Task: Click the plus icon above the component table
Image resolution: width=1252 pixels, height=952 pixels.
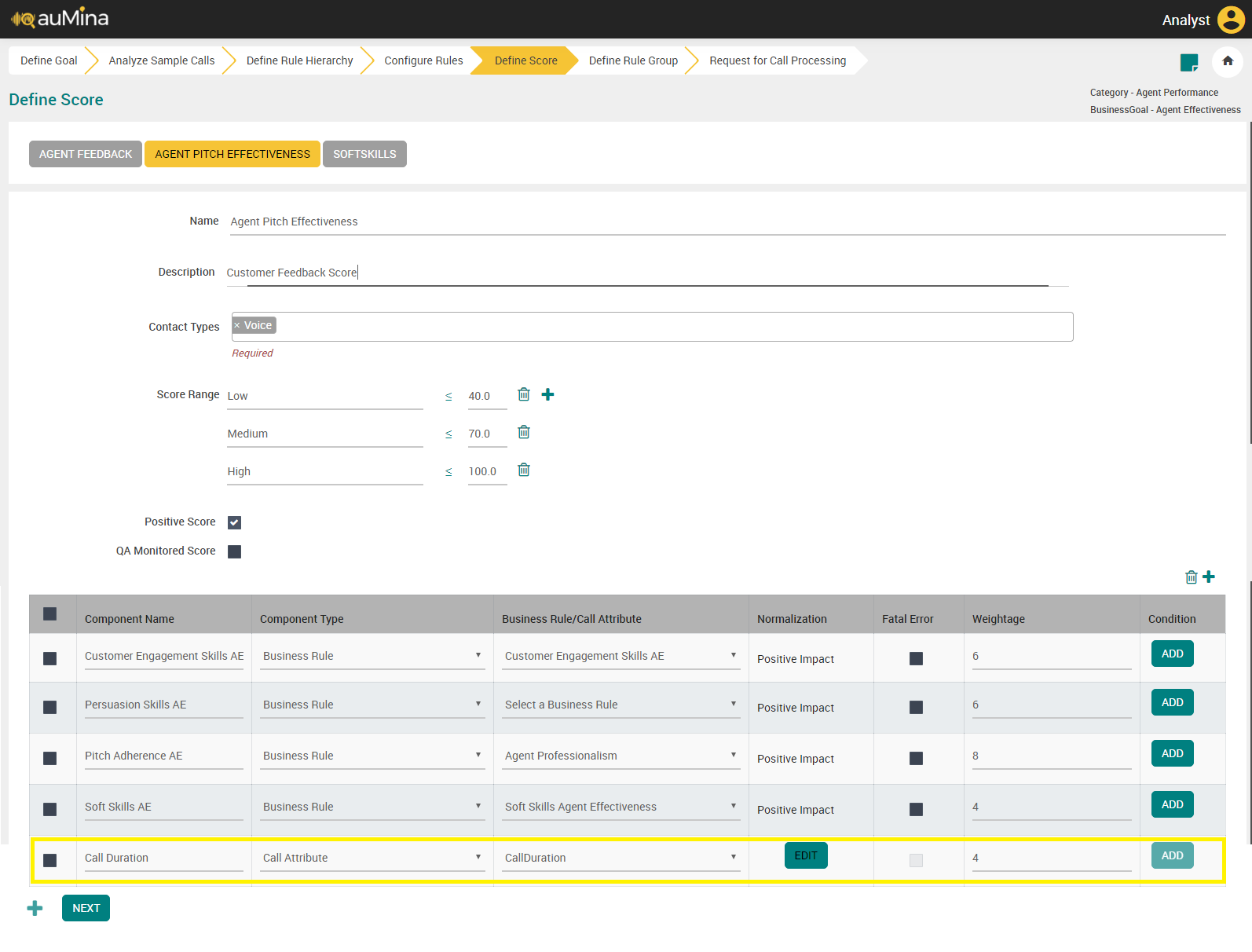Action: (x=1209, y=577)
